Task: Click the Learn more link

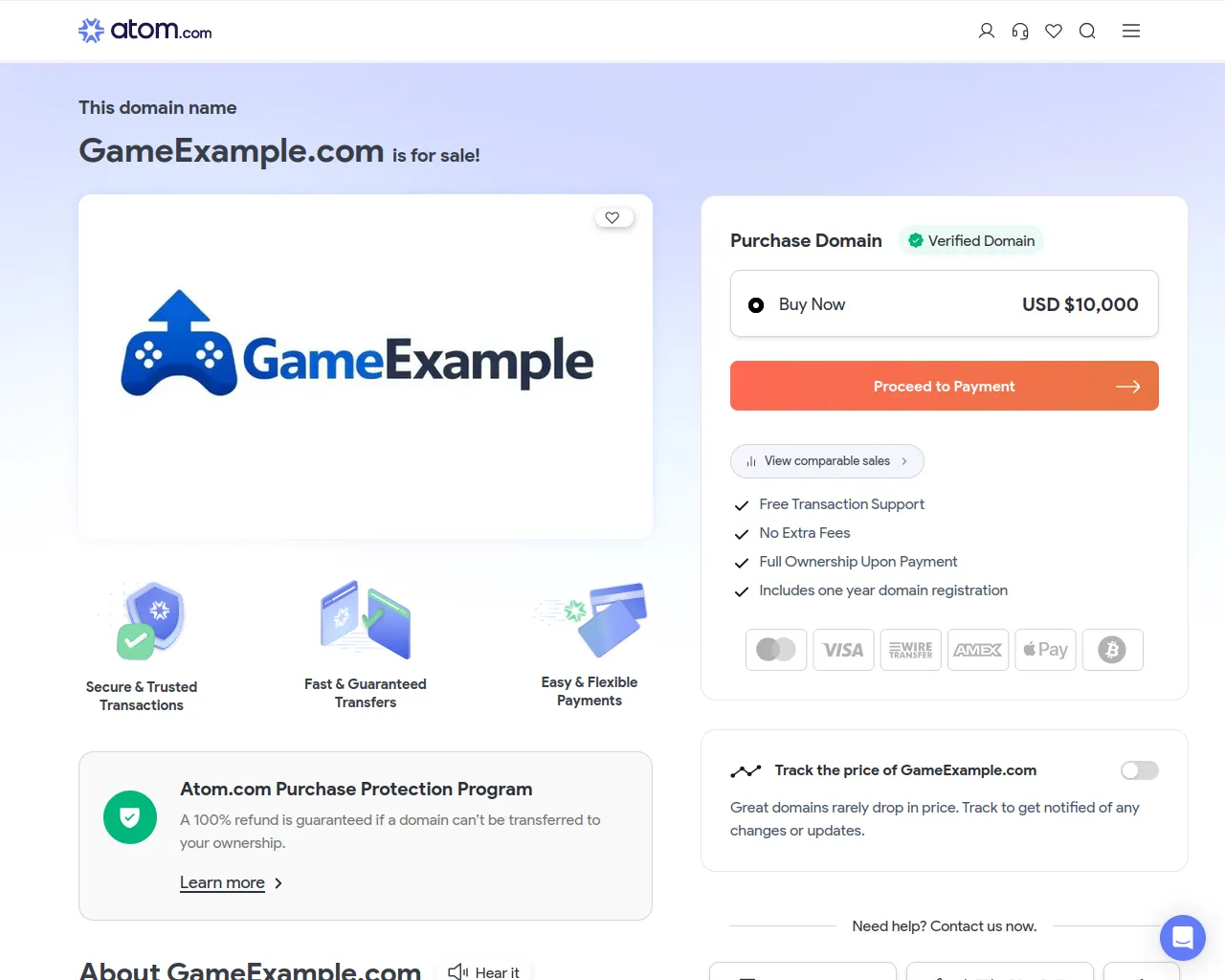Action: (222, 882)
